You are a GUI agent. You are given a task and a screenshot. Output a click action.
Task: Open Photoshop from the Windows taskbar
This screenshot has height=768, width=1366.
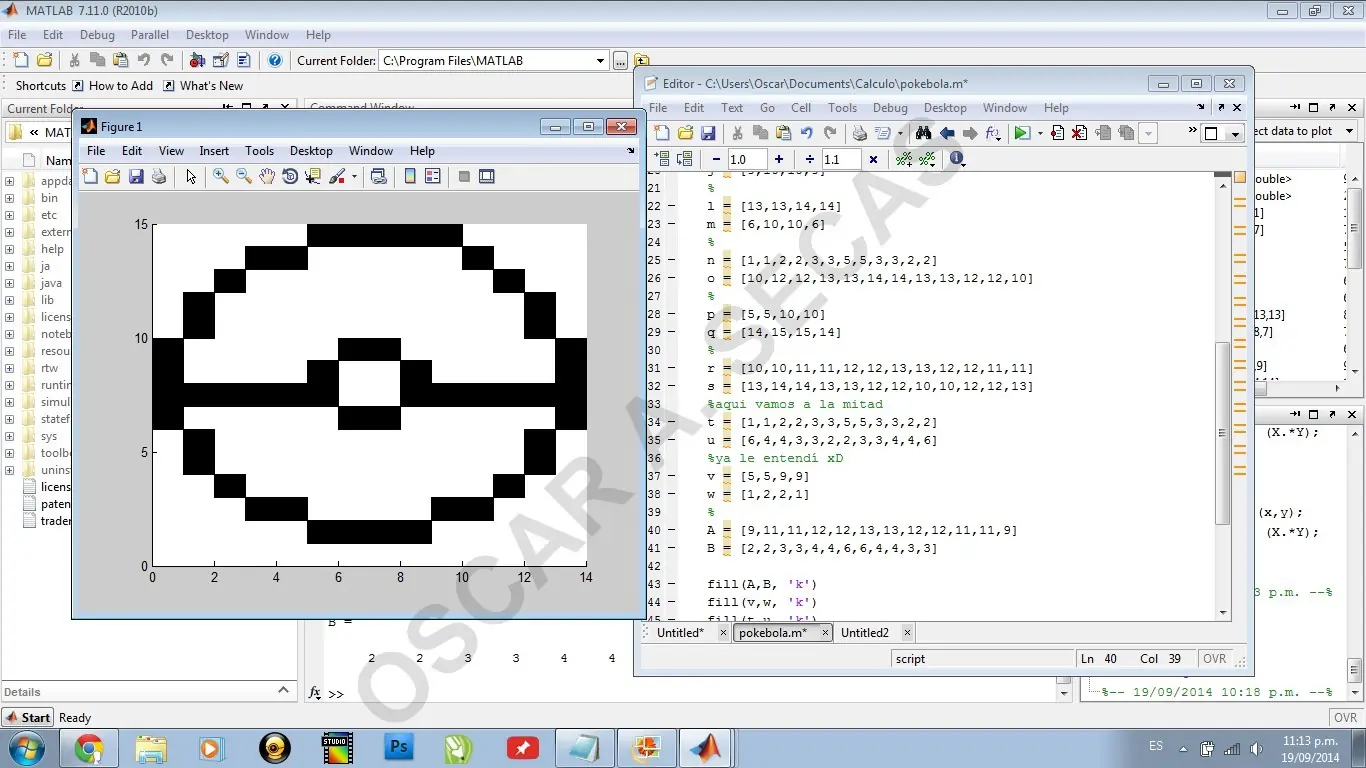tap(400, 747)
